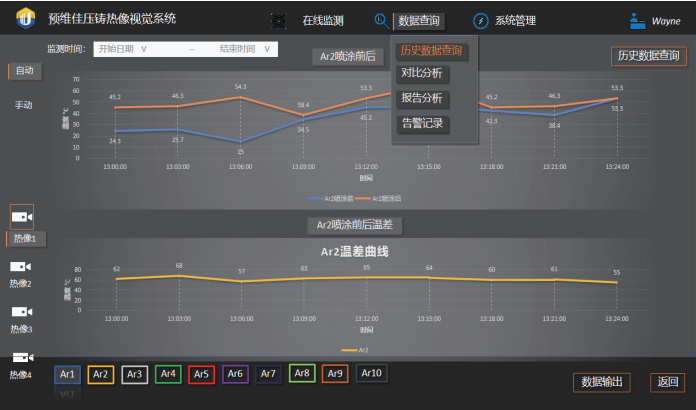The image size is (696, 410).
Task: Click the data query magnifier icon
Action: pos(382,21)
